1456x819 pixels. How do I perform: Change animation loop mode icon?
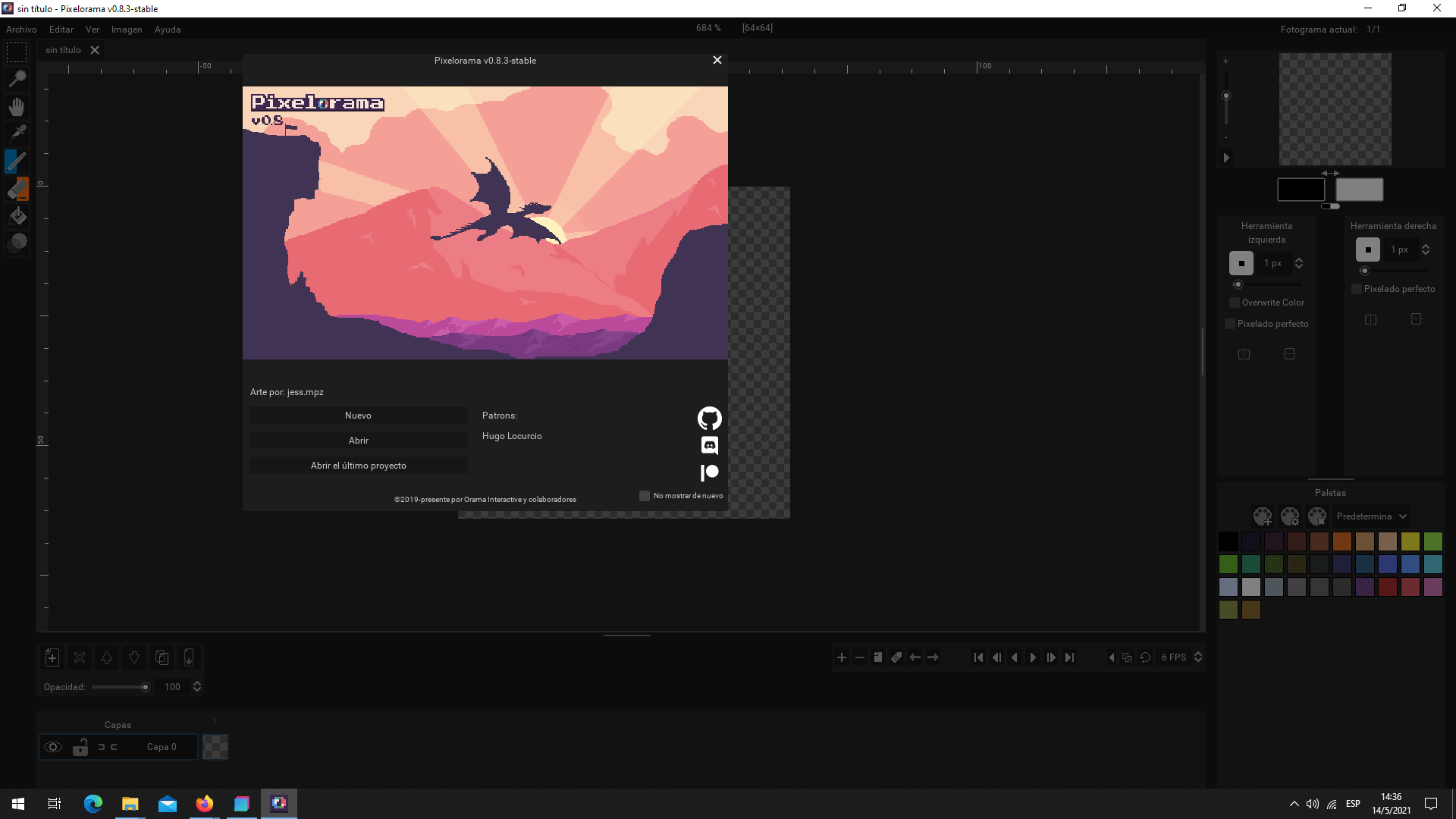pos(1145,657)
